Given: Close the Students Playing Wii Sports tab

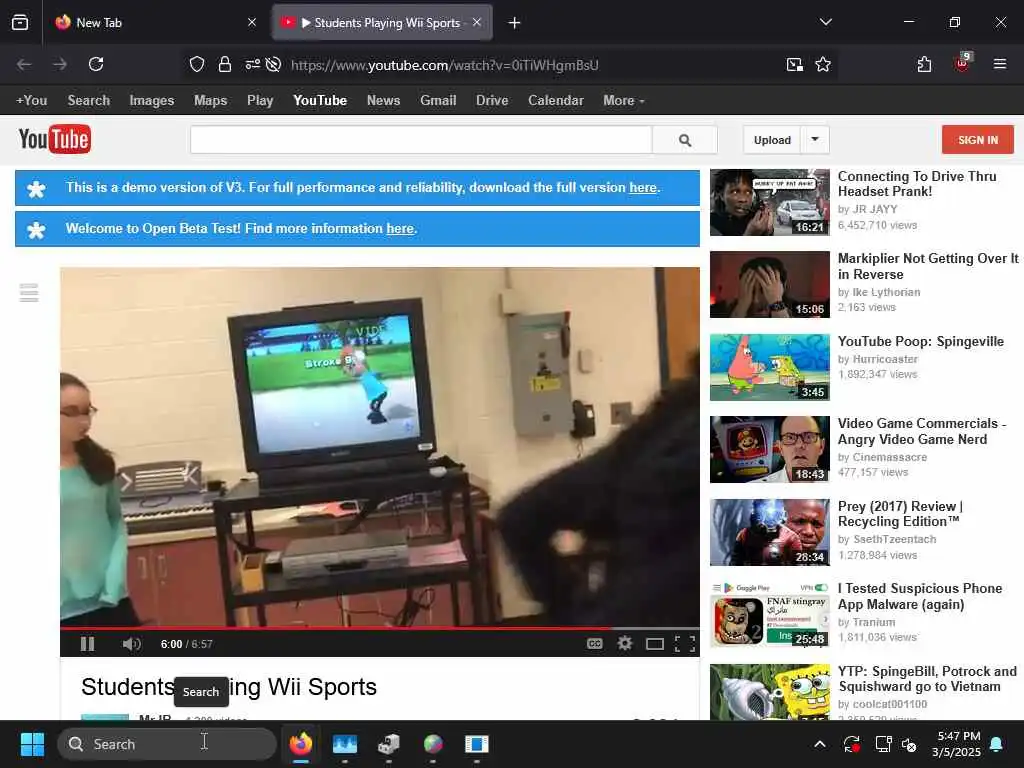Looking at the screenshot, I should pos(477,22).
